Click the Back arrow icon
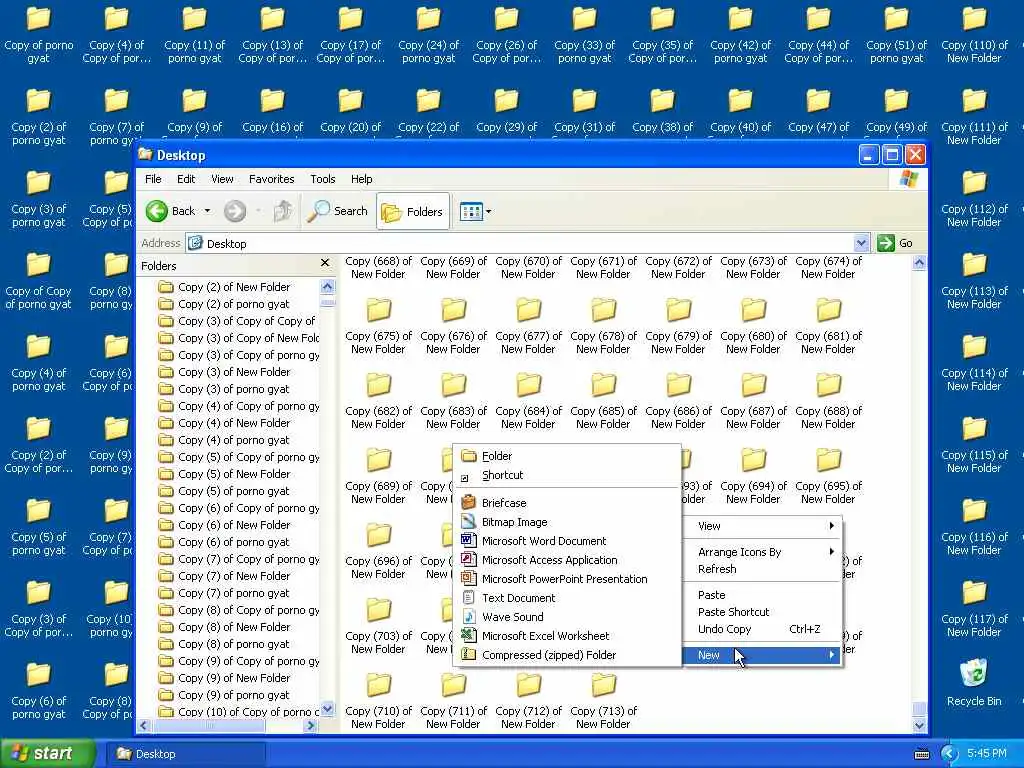 [157, 211]
